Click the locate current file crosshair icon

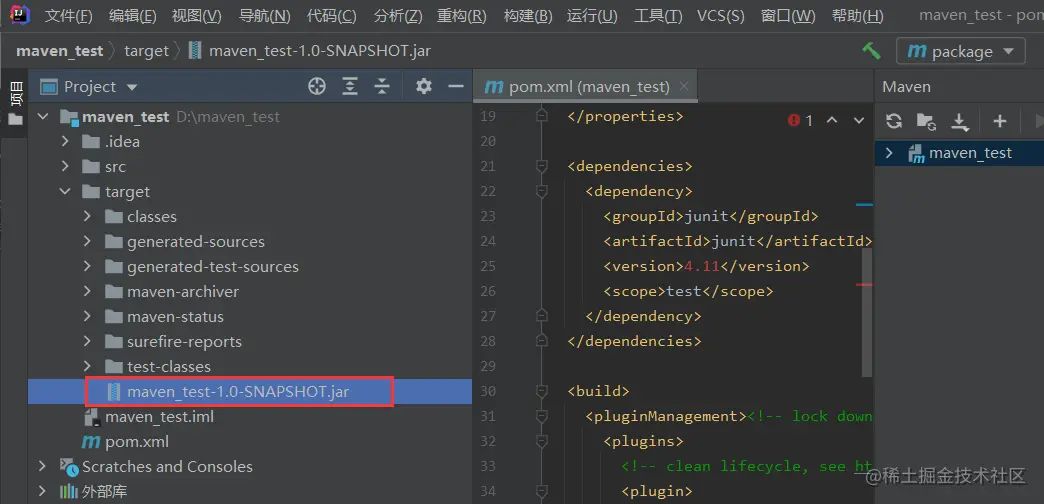click(x=317, y=86)
